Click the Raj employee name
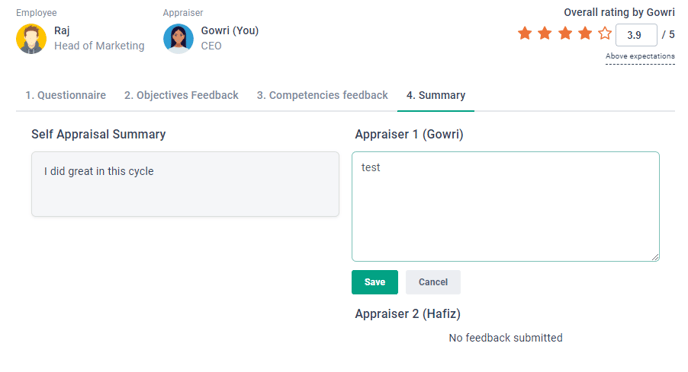This screenshot has height=372, width=688. (62, 31)
